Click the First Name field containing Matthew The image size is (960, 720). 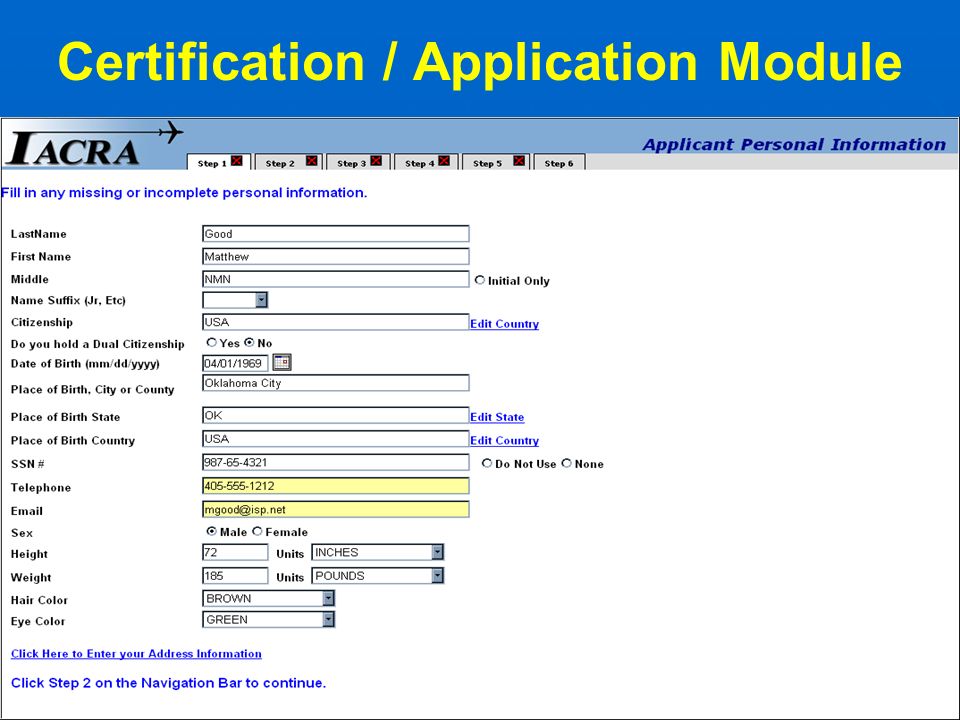336,257
